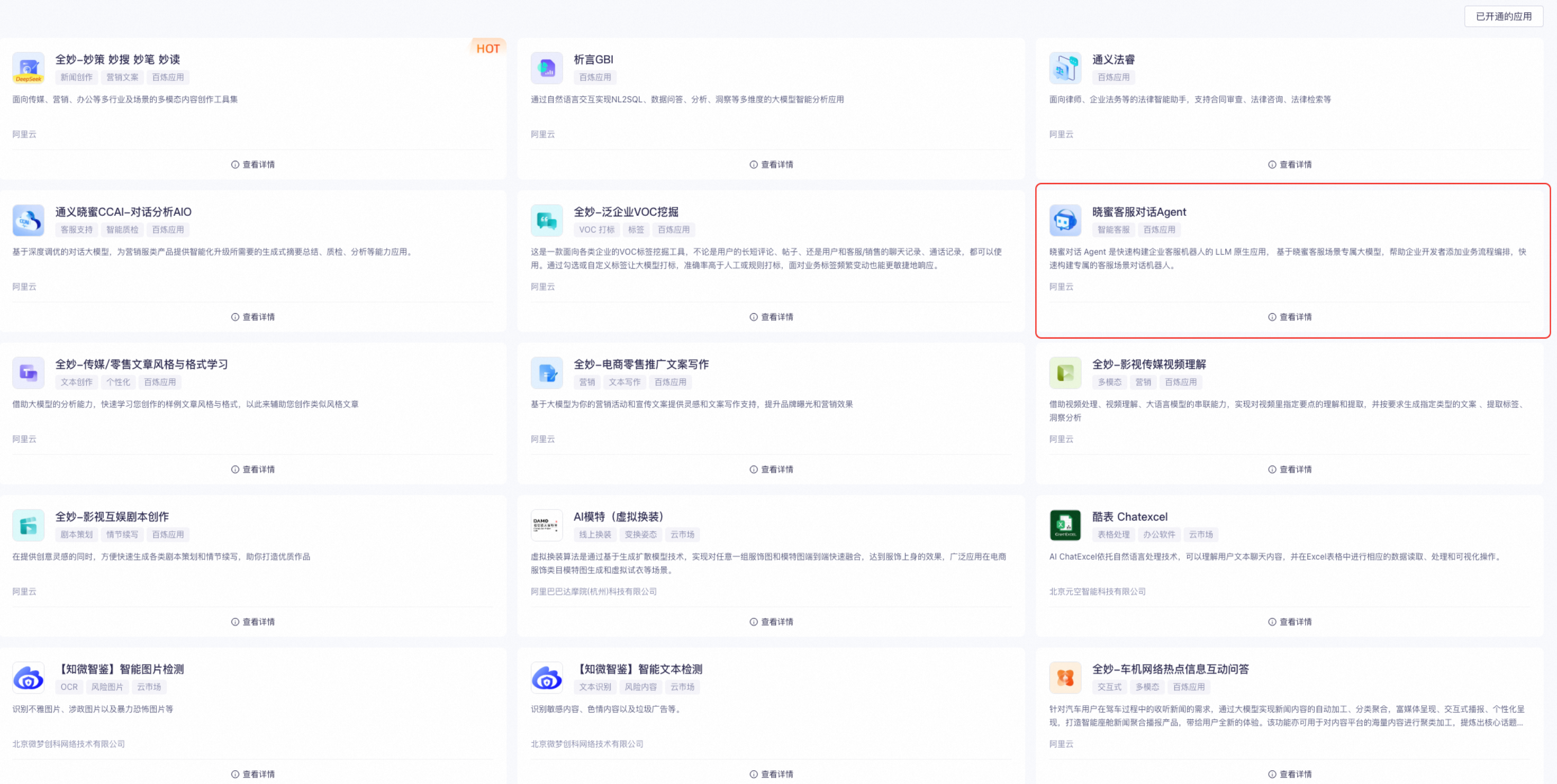Click the 智能图片检测 Weibo eye icon

pos(29,678)
